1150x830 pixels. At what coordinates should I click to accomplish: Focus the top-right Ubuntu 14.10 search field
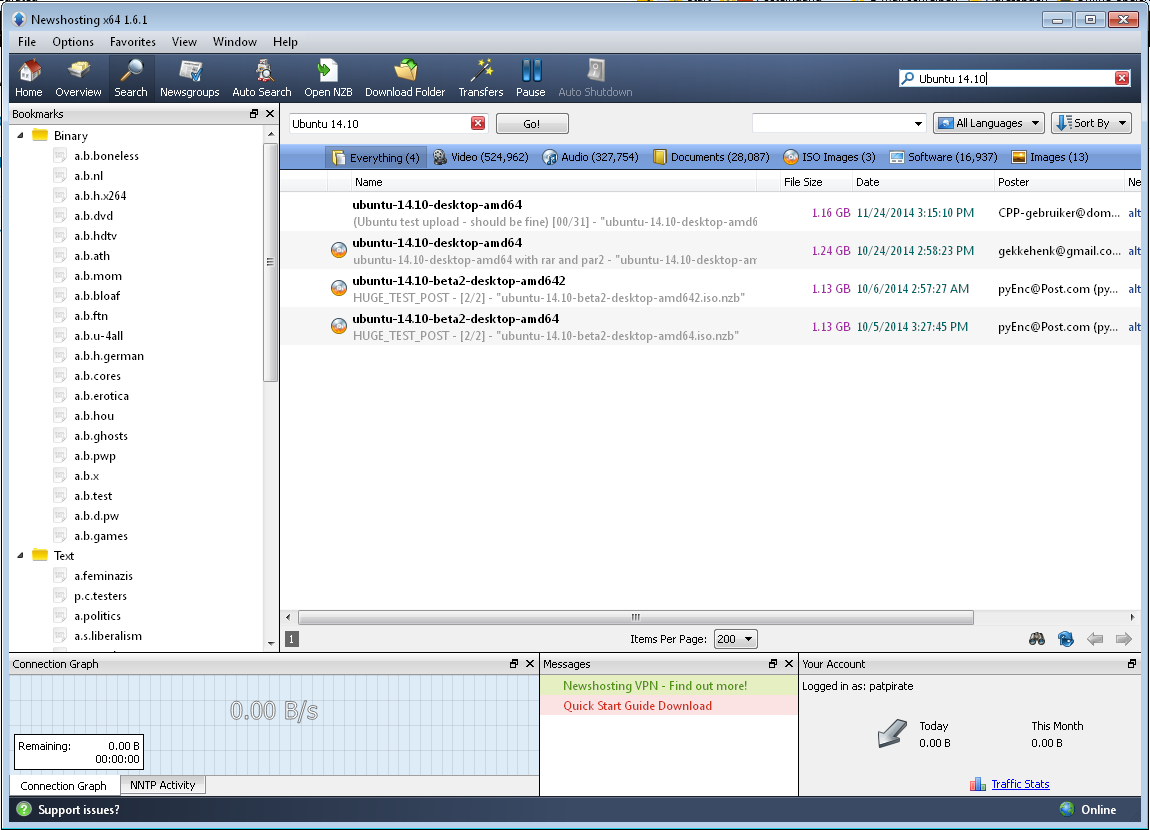click(1014, 78)
